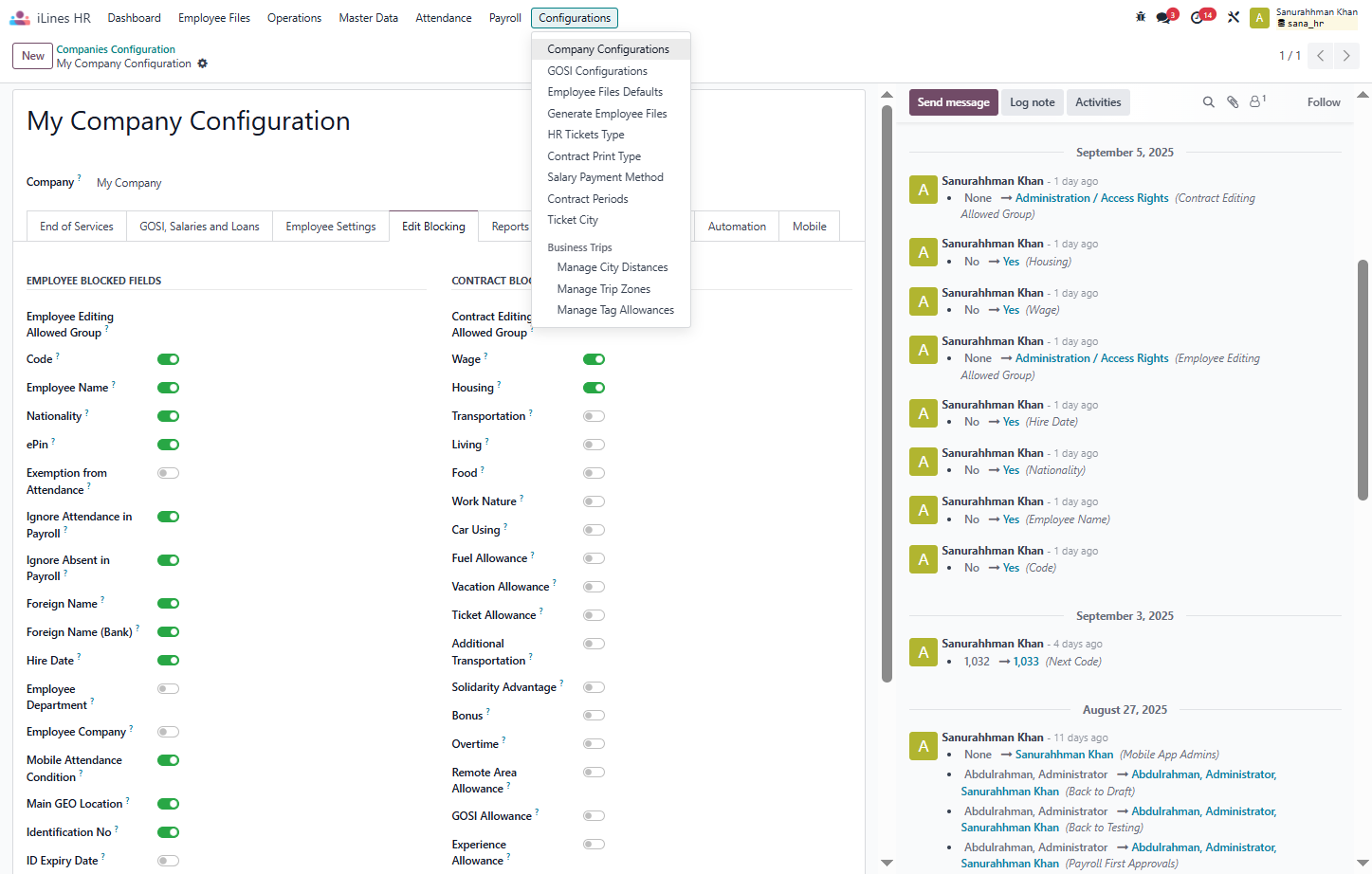The width and height of the screenshot is (1372, 874).
Task: Select Company Configurations menu item
Action: (611, 49)
